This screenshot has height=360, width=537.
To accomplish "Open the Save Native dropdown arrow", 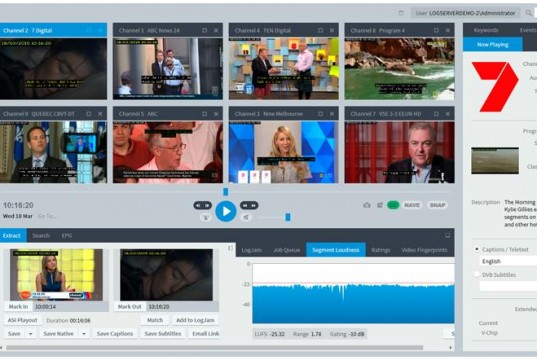I will tap(84, 334).
